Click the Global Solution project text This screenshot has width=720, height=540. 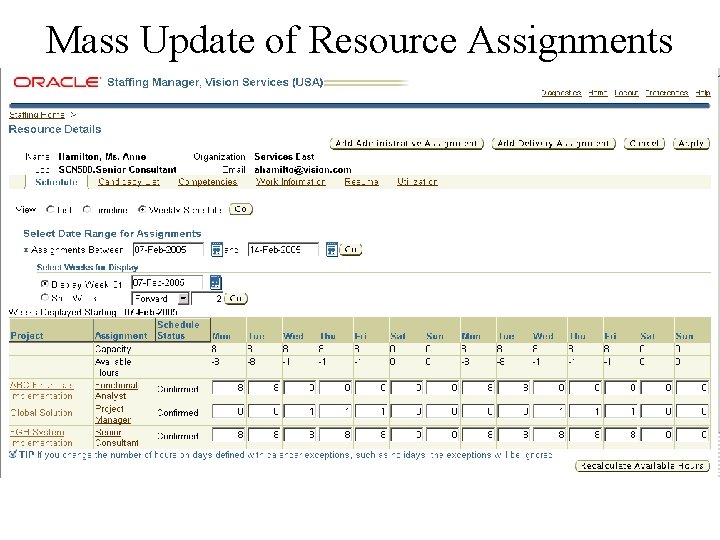click(x=41, y=413)
